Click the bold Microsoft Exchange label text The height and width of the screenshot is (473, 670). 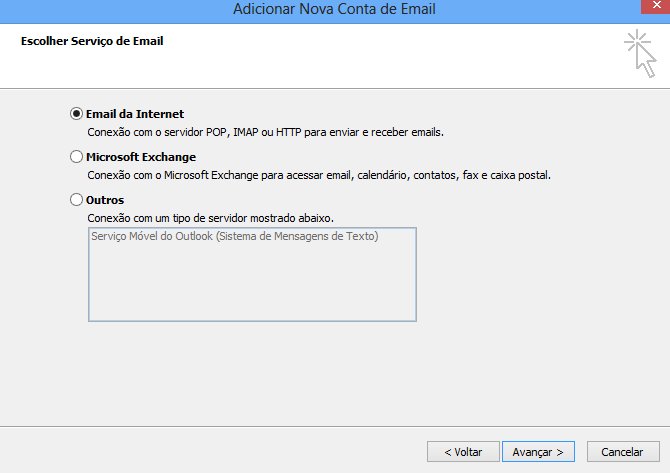141,157
